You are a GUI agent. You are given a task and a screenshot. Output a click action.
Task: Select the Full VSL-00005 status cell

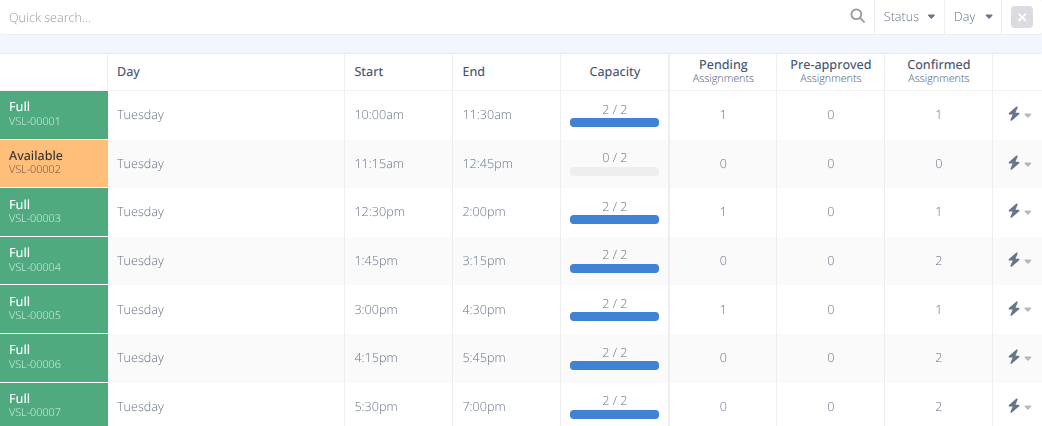click(54, 309)
